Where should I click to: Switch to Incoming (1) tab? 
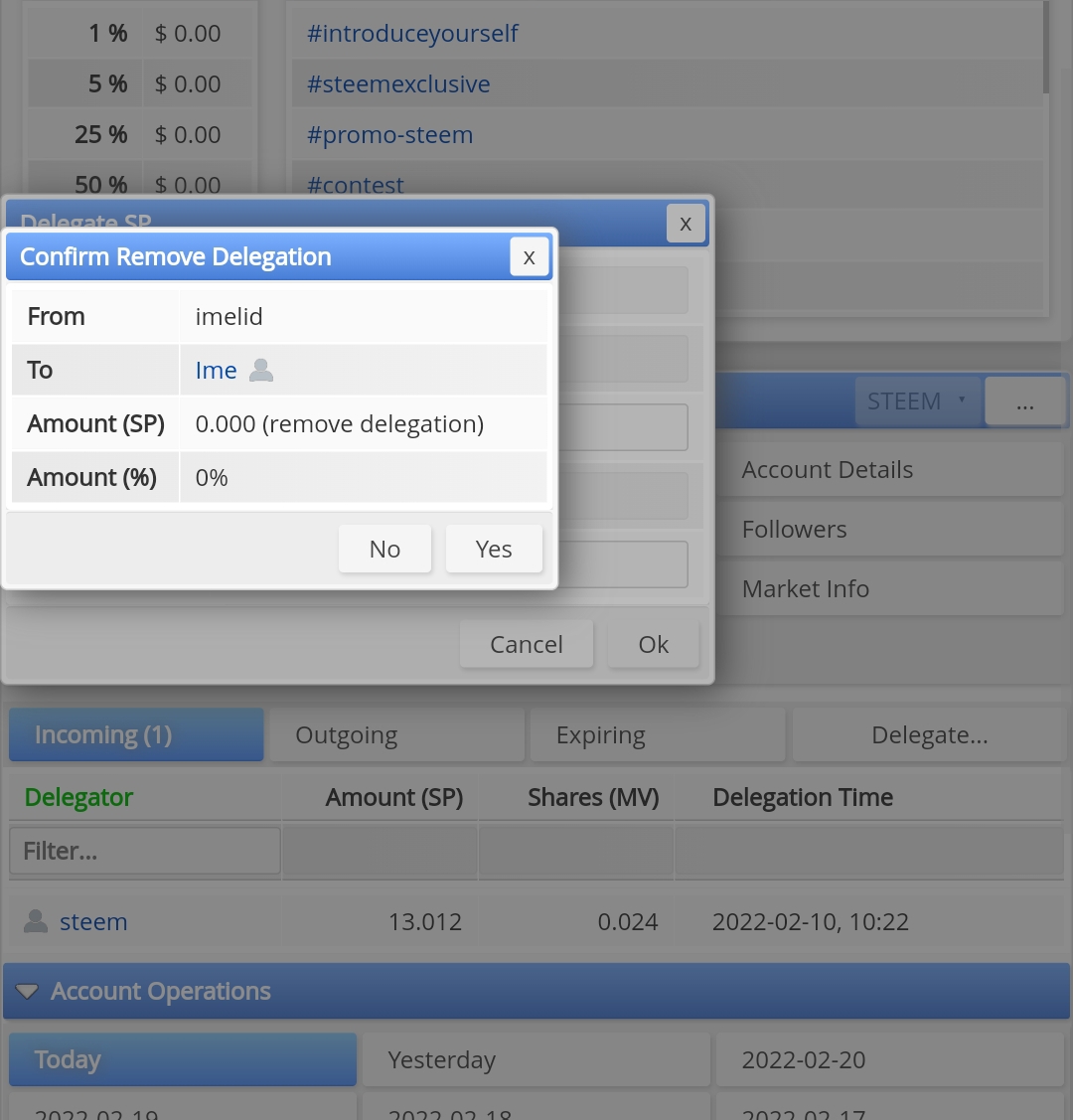click(136, 734)
